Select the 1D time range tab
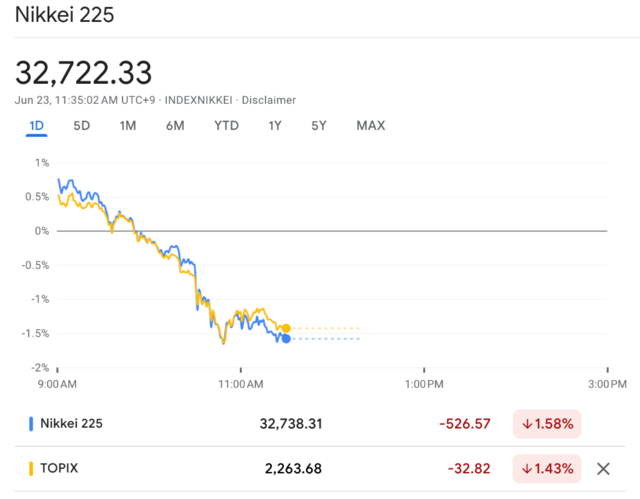The width and height of the screenshot is (640, 499). point(36,126)
